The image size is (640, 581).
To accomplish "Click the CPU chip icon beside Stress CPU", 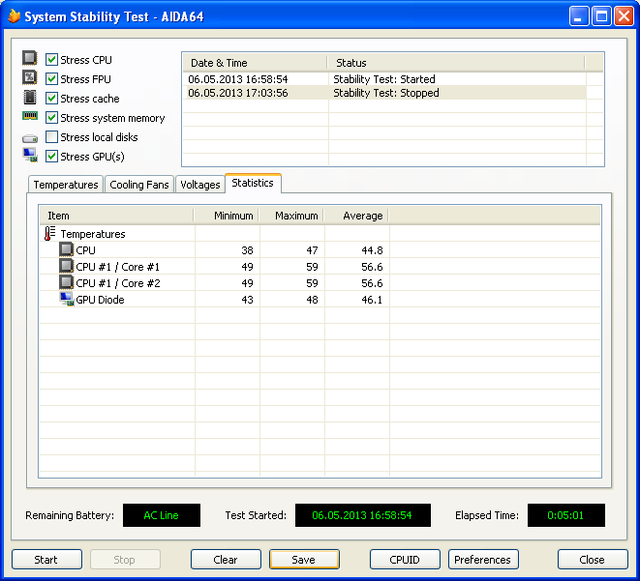I will 30,59.
